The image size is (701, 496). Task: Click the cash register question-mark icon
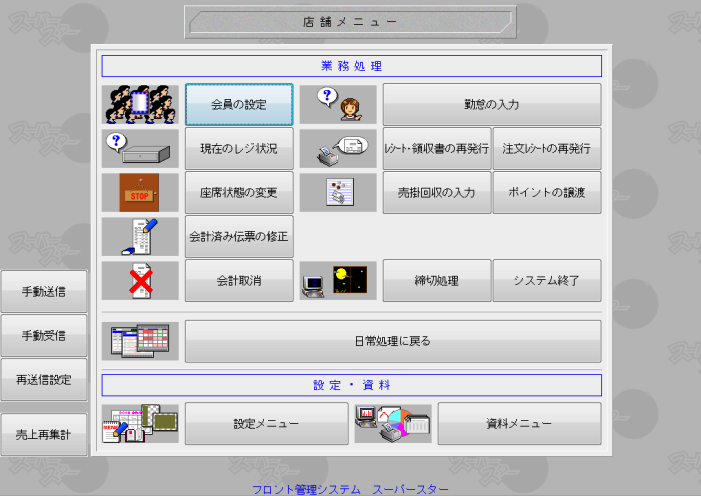click(x=140, y=148)
